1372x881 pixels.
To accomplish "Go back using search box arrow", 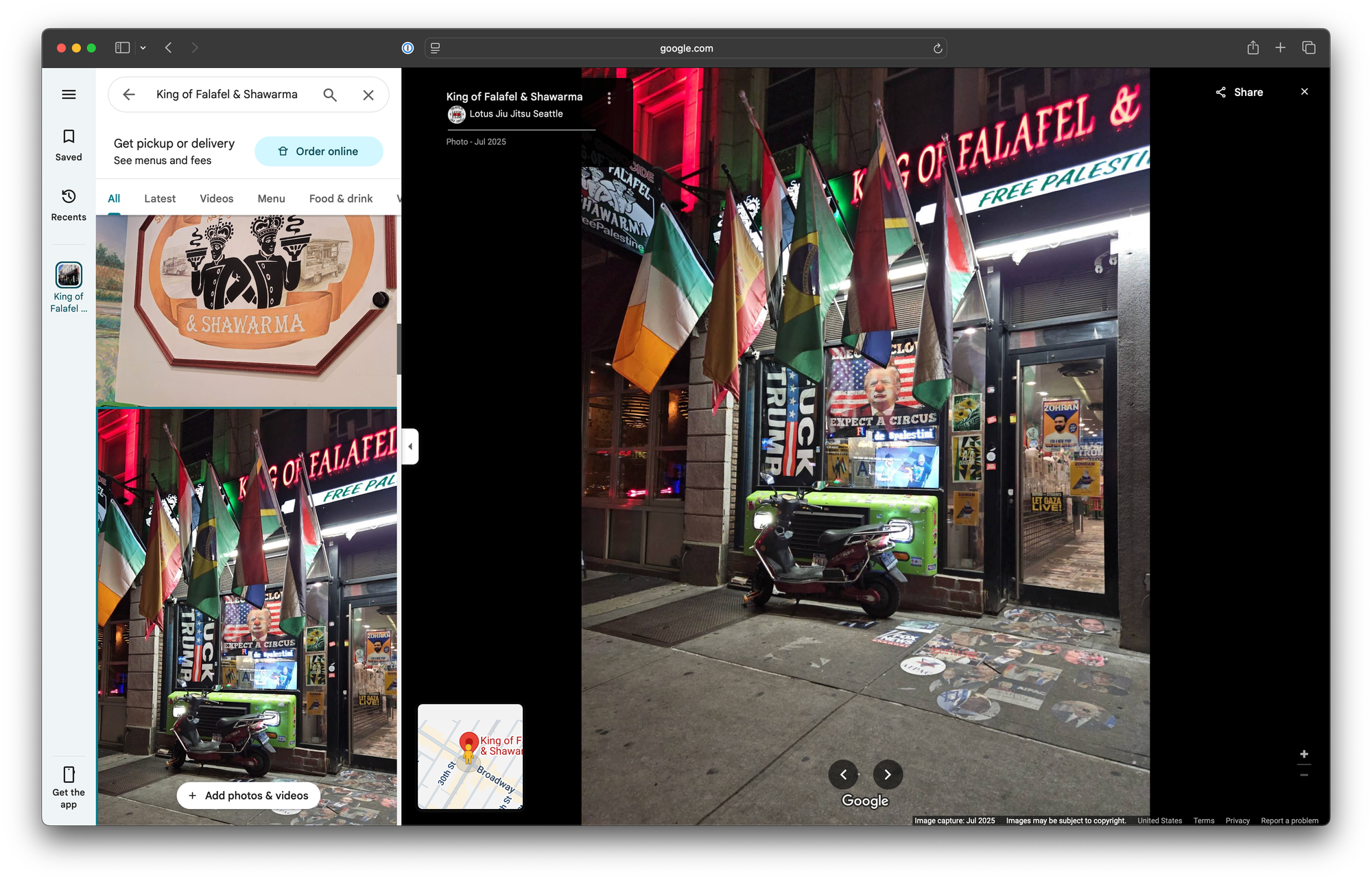I will [x=129, y=95].
